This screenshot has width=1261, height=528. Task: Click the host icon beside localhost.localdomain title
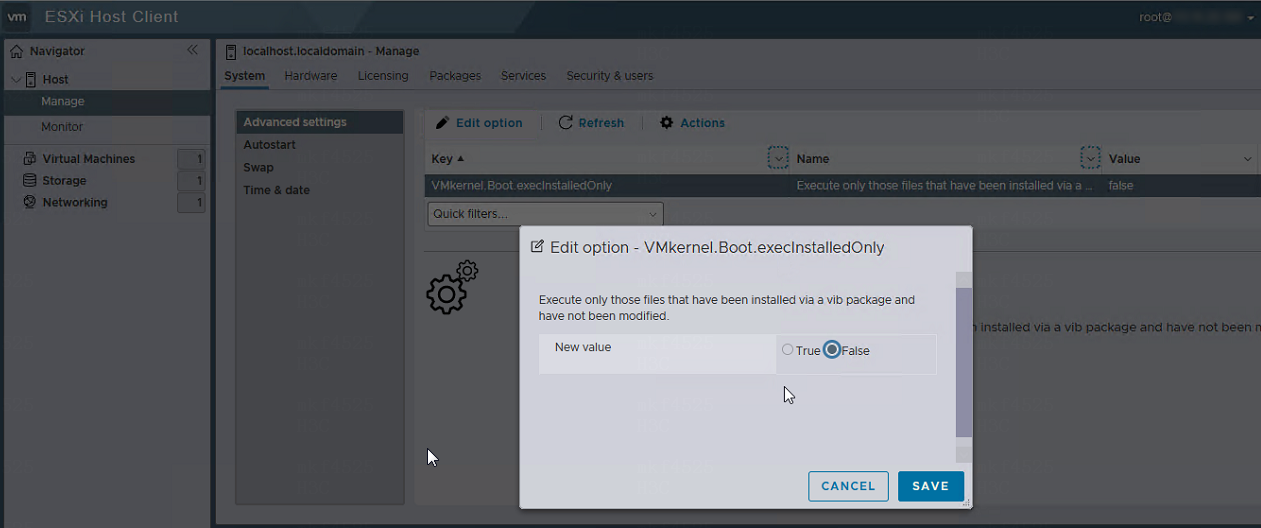pos(231,51)
